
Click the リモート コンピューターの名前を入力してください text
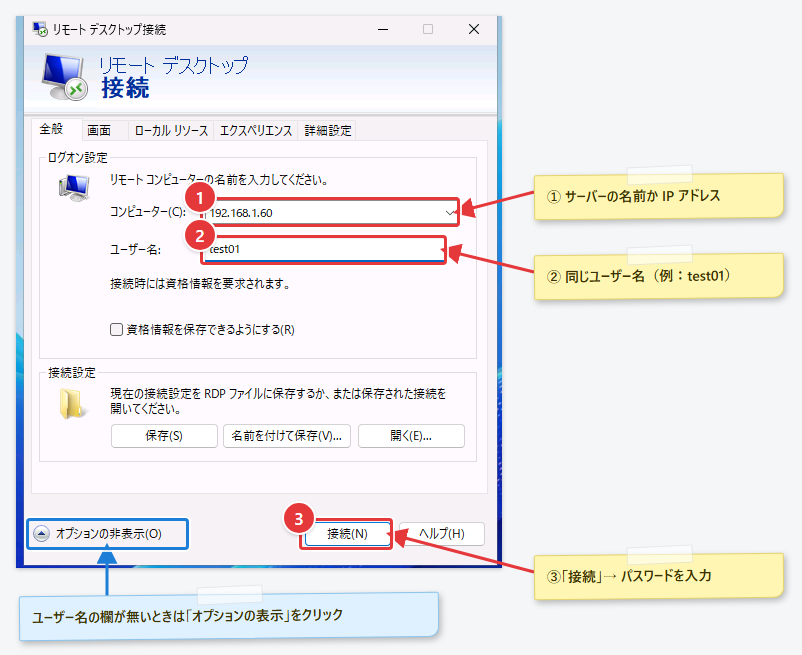click(x=219, y=180)
